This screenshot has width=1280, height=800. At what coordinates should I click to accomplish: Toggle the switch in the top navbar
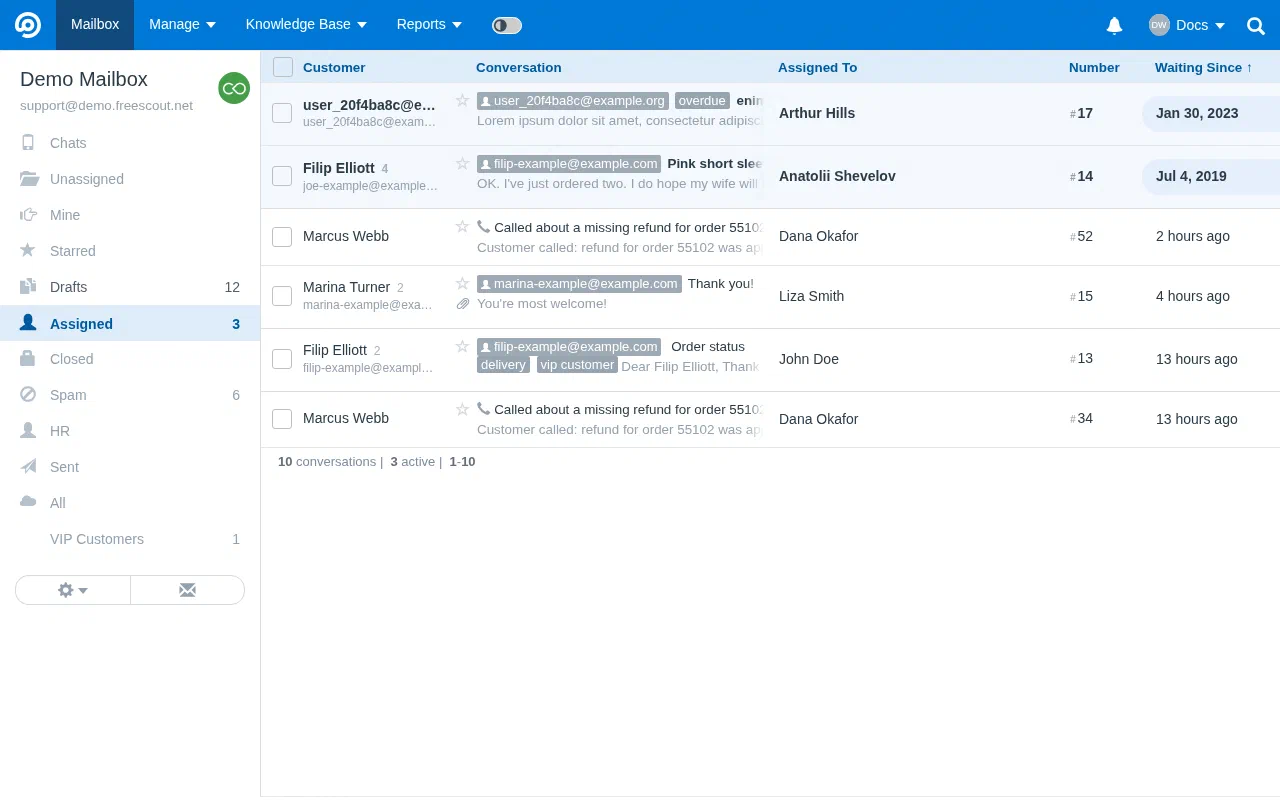point(507,25)
